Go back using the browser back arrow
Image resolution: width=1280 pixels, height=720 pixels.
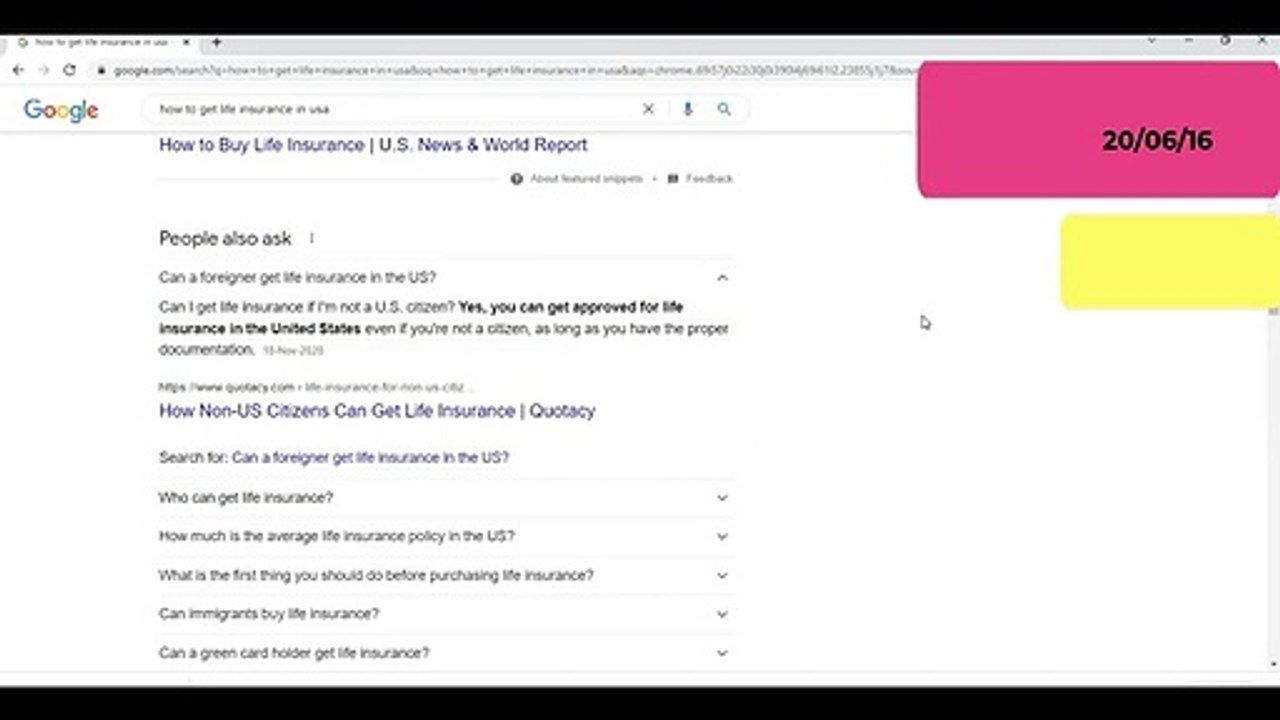click(18, 70)
